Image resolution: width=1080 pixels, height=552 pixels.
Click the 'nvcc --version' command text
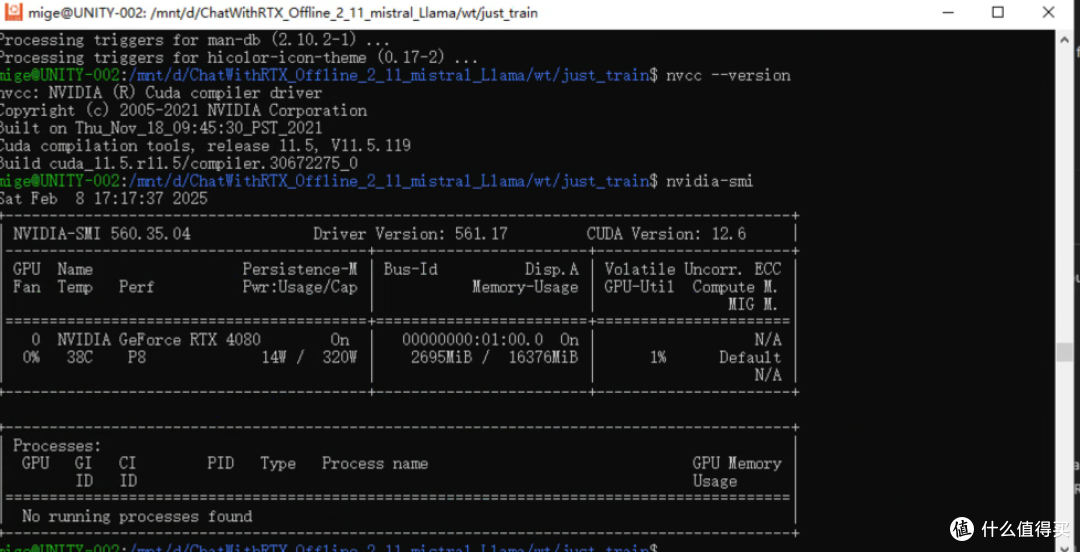tap(728, 75)
